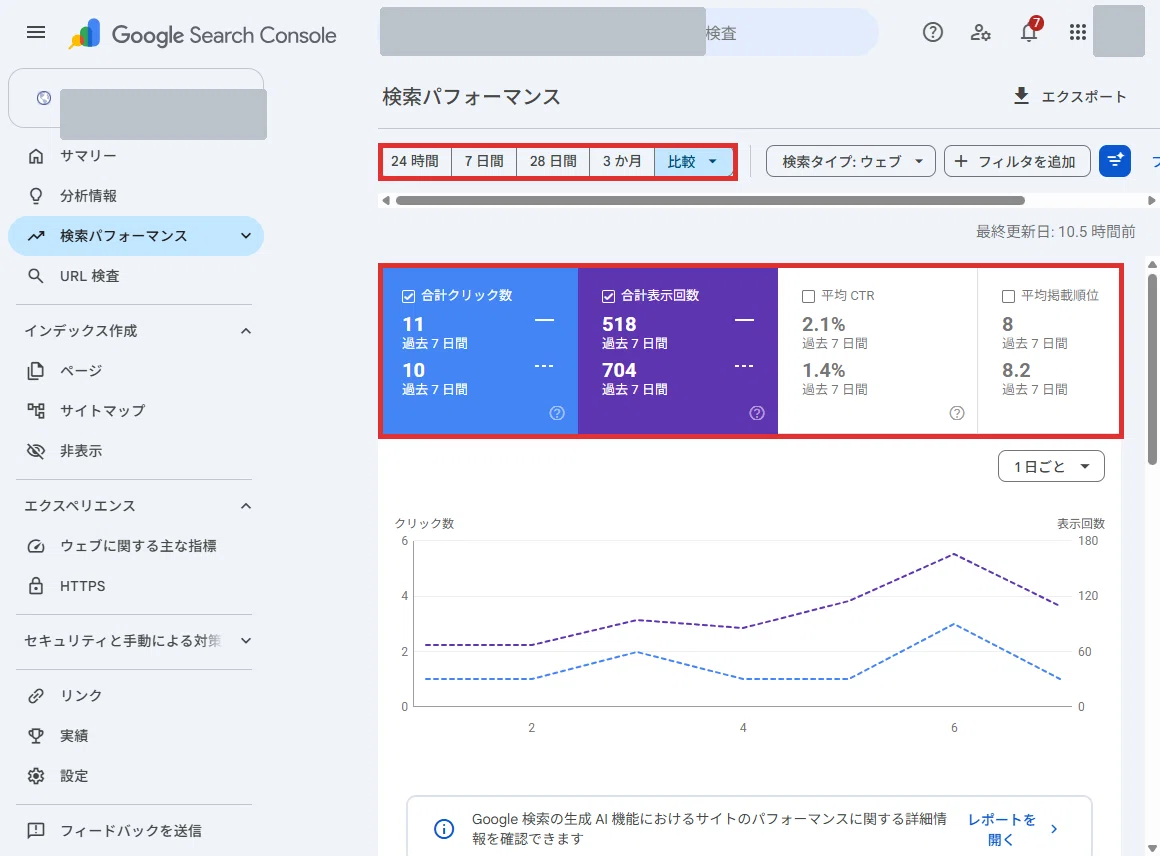
Task: Open the Google apps grid
Action: tap(1078, 33)
